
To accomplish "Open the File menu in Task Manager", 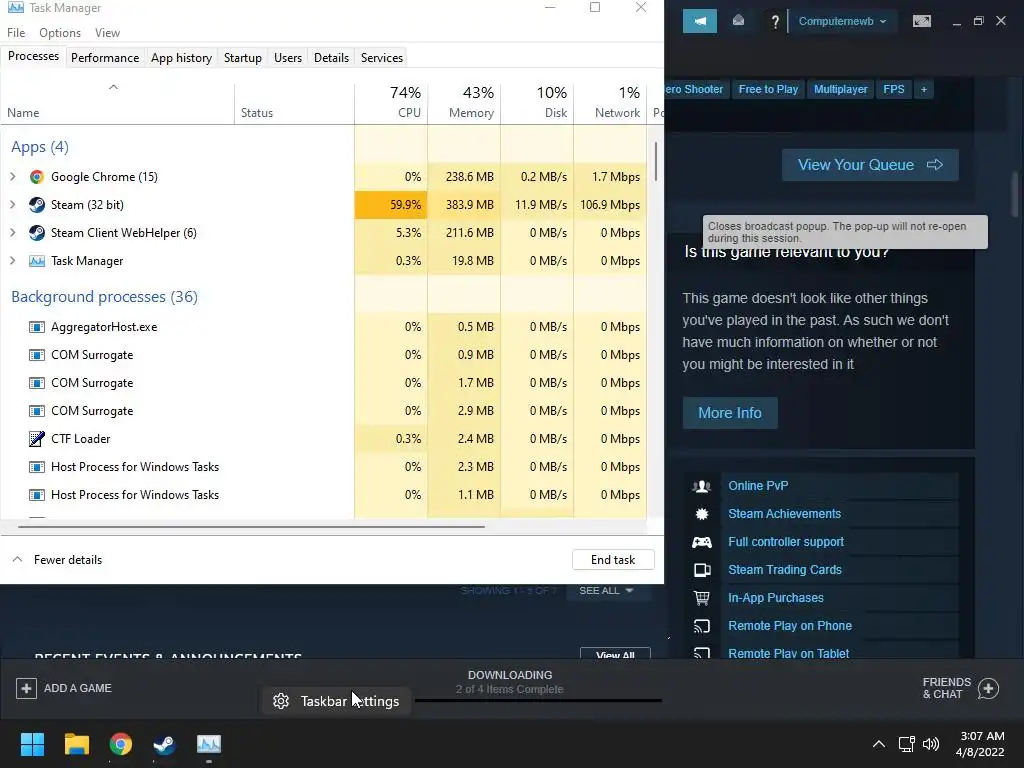I will point(16,33).
